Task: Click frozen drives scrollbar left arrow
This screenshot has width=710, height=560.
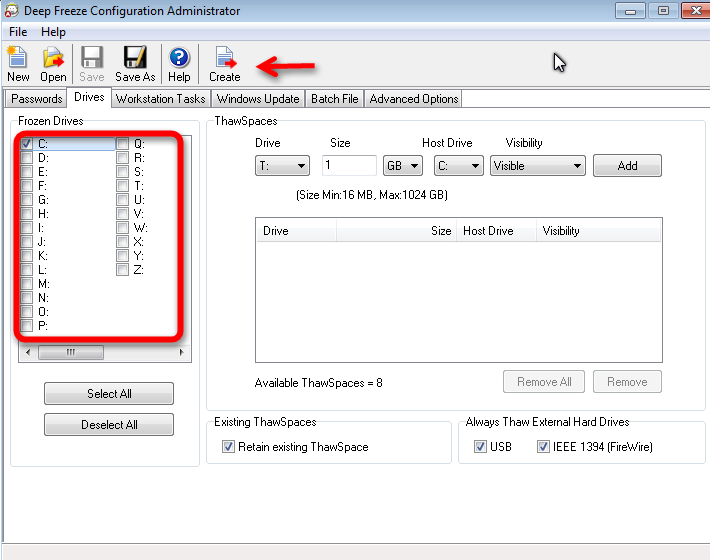Action: (28, 352)
